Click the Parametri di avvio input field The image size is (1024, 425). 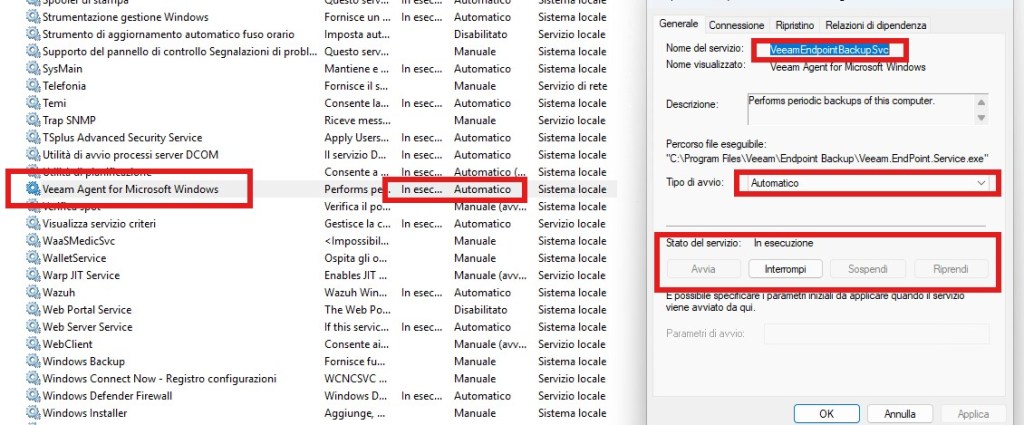pos(876,334)
